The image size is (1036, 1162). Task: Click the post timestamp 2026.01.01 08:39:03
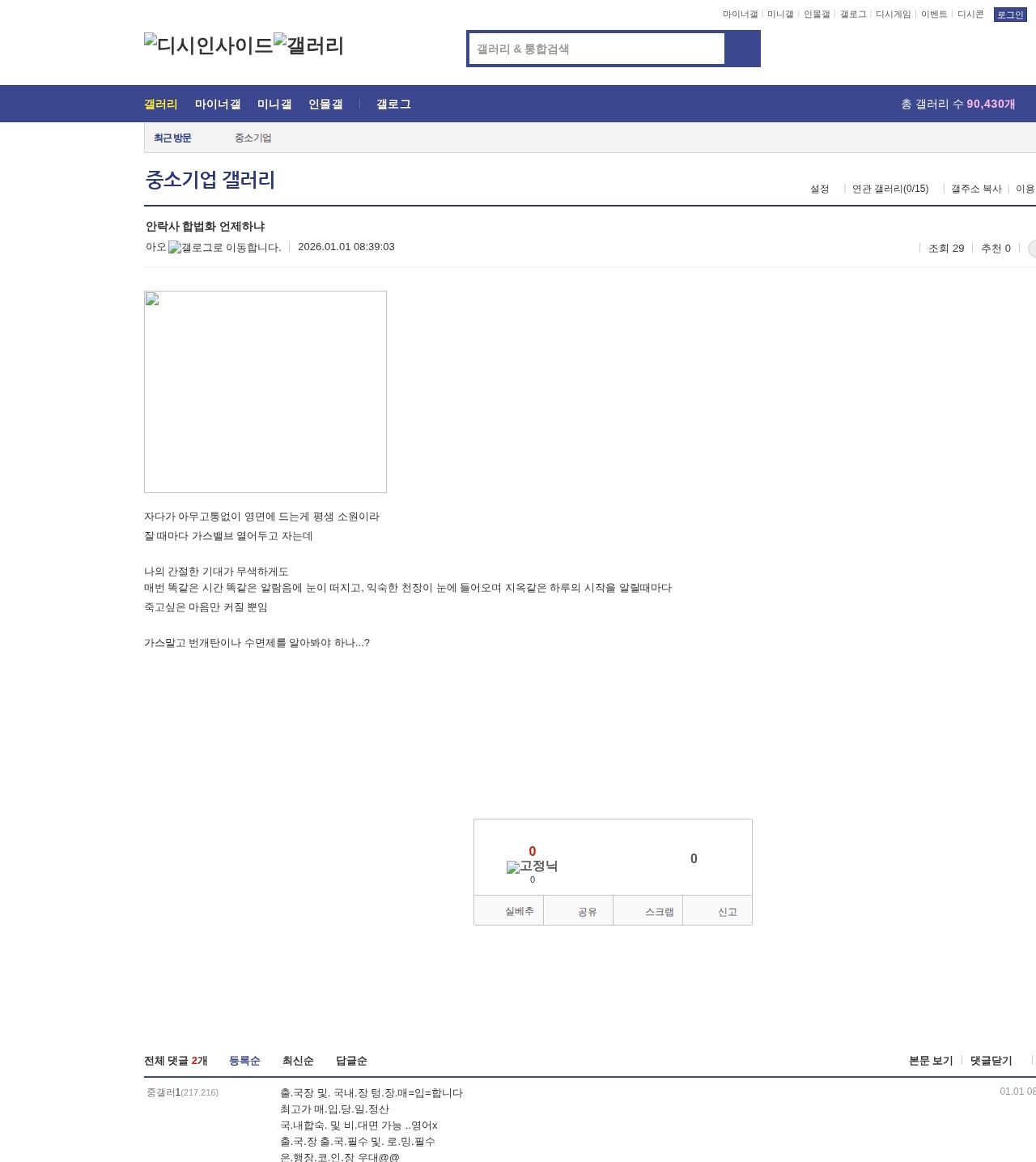(346, 247)
